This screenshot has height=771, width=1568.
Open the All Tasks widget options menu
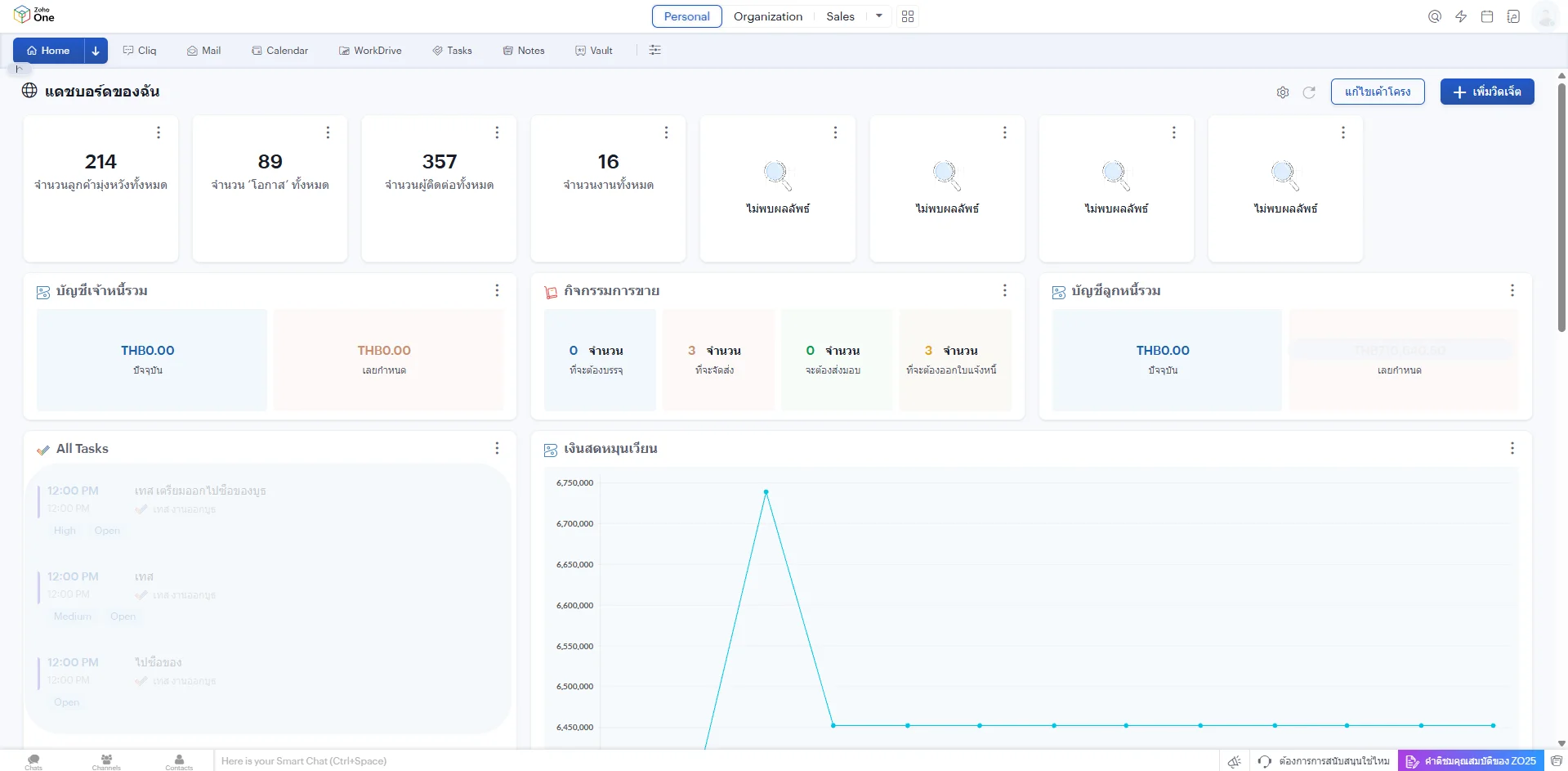(497, 448)
